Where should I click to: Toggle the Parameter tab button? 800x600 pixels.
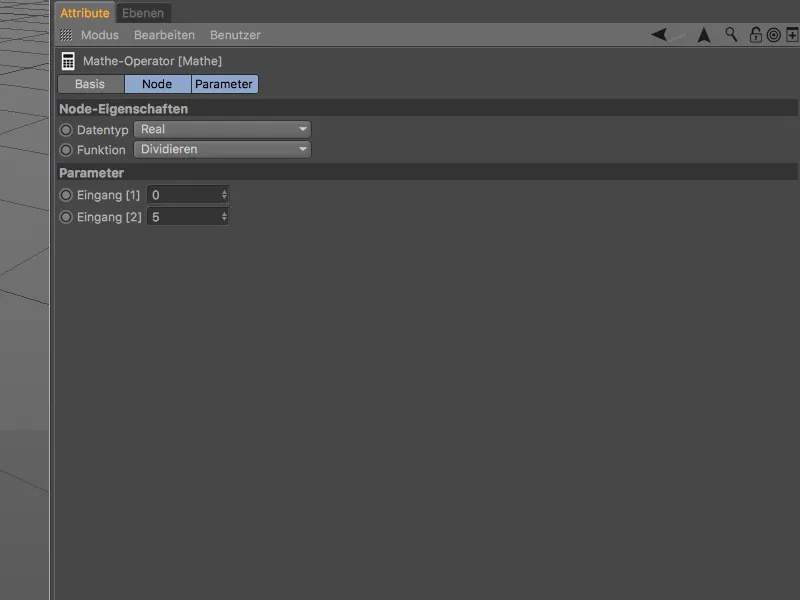(x=224, y=84)
